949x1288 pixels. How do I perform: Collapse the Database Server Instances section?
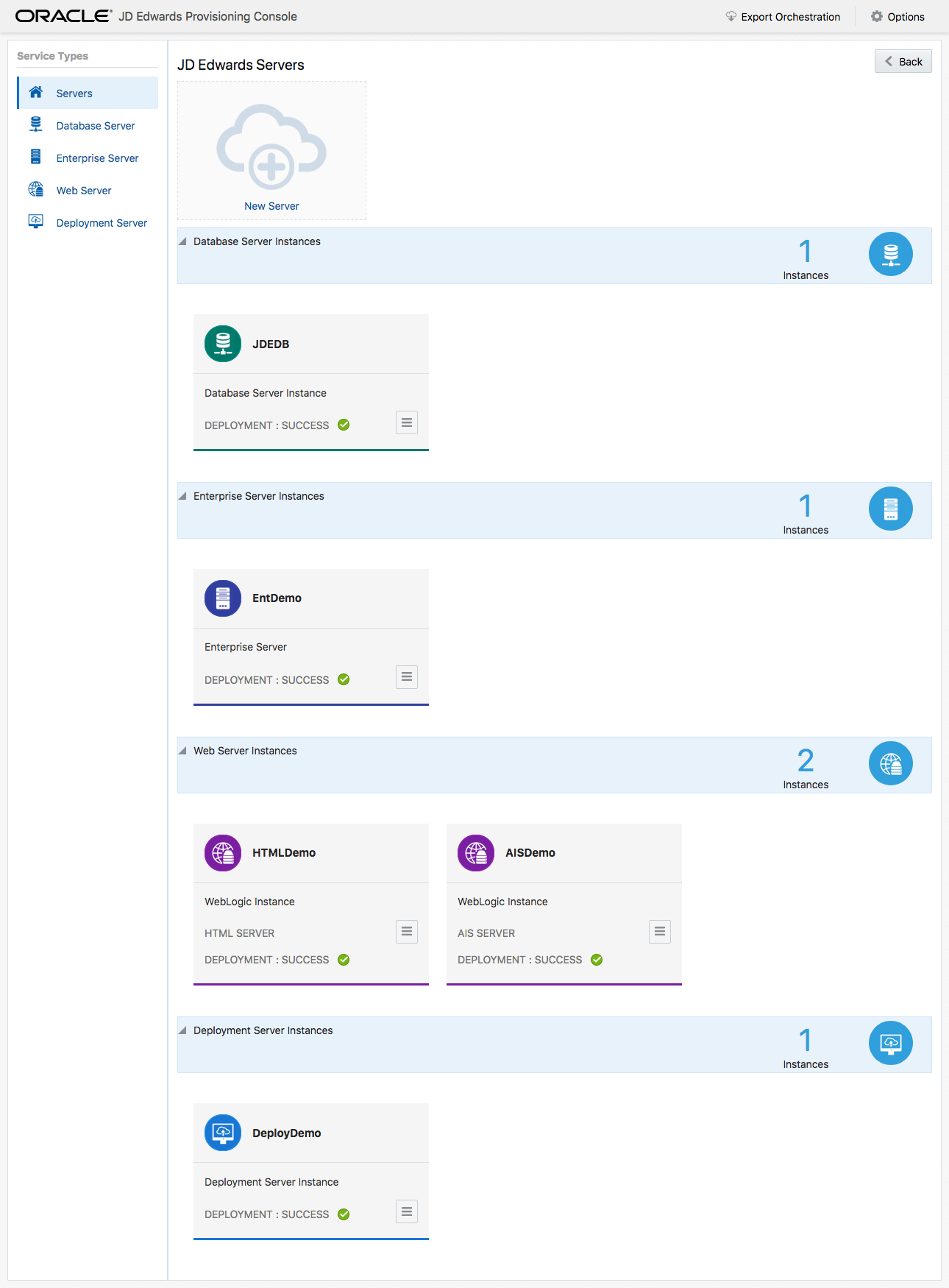point(182,241)
